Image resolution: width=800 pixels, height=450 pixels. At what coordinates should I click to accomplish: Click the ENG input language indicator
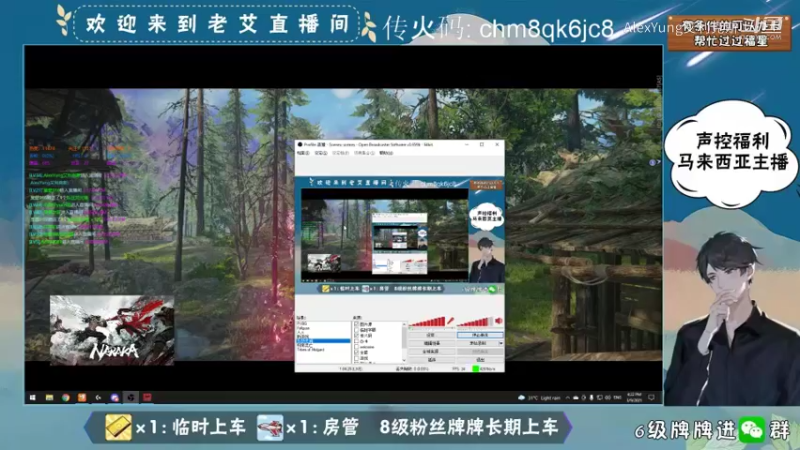point(617,397)
